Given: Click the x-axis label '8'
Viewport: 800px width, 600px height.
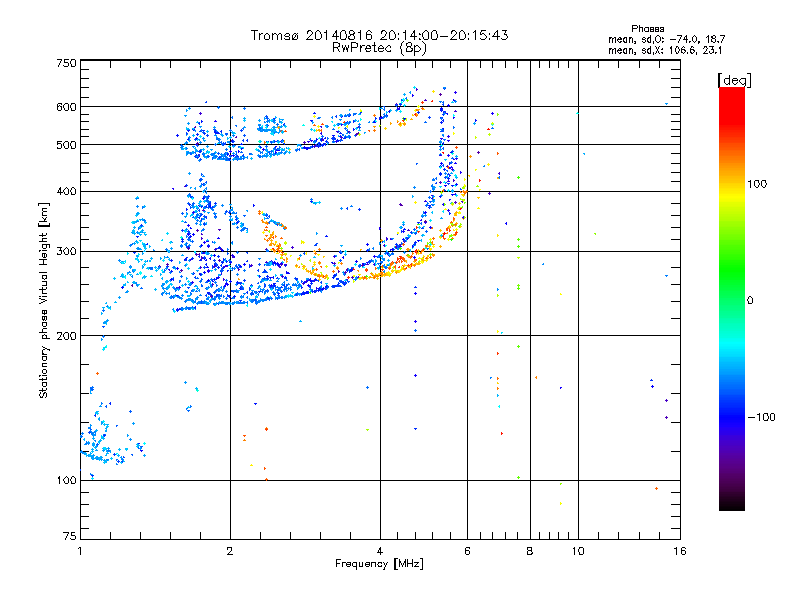Looking at the screenshot, I should pos(530,551).
